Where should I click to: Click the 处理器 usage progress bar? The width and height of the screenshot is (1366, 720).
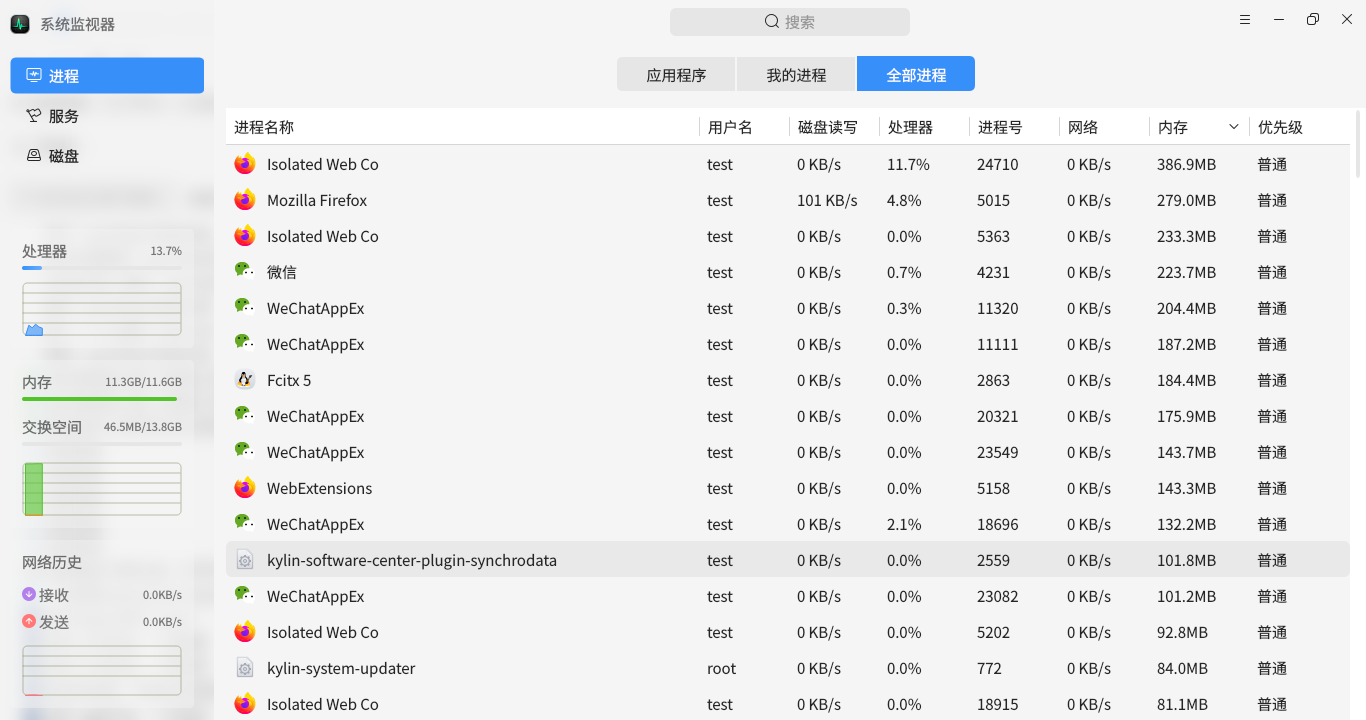102,268
